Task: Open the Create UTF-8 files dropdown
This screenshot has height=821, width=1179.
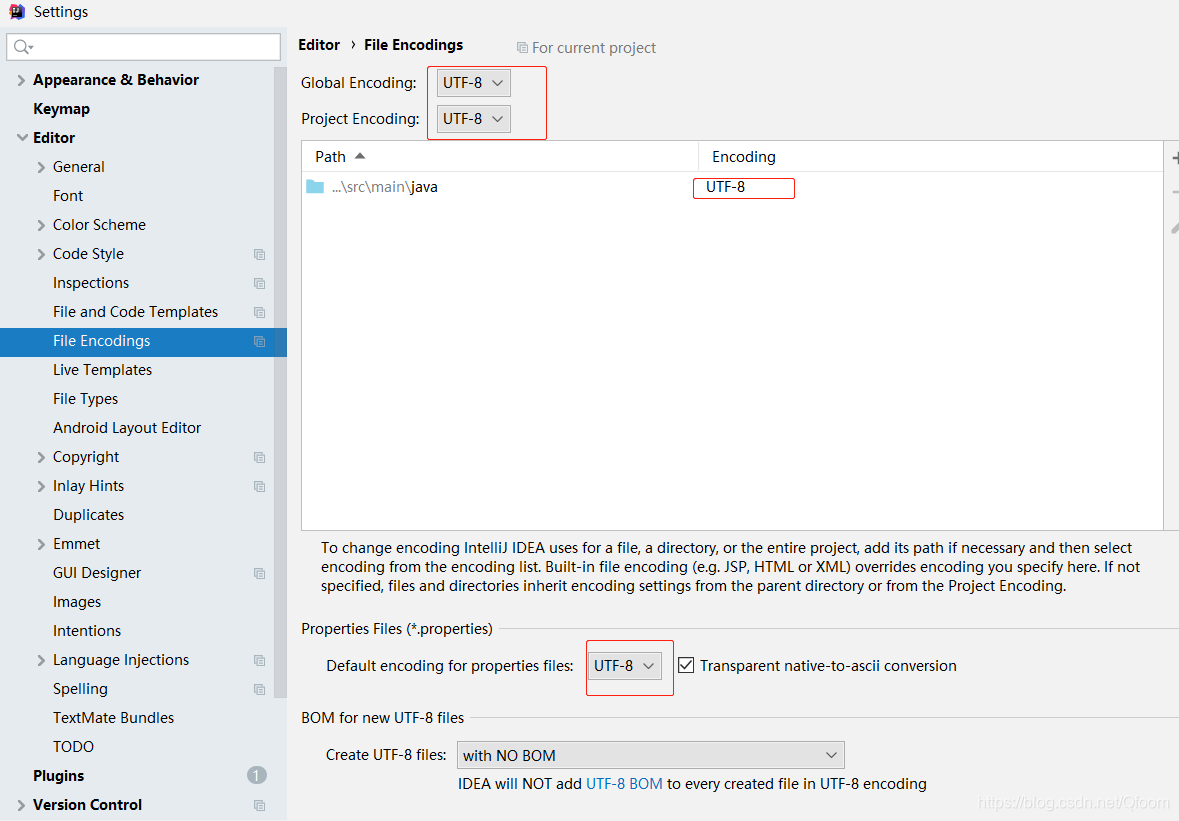Action: coord(650,755)
